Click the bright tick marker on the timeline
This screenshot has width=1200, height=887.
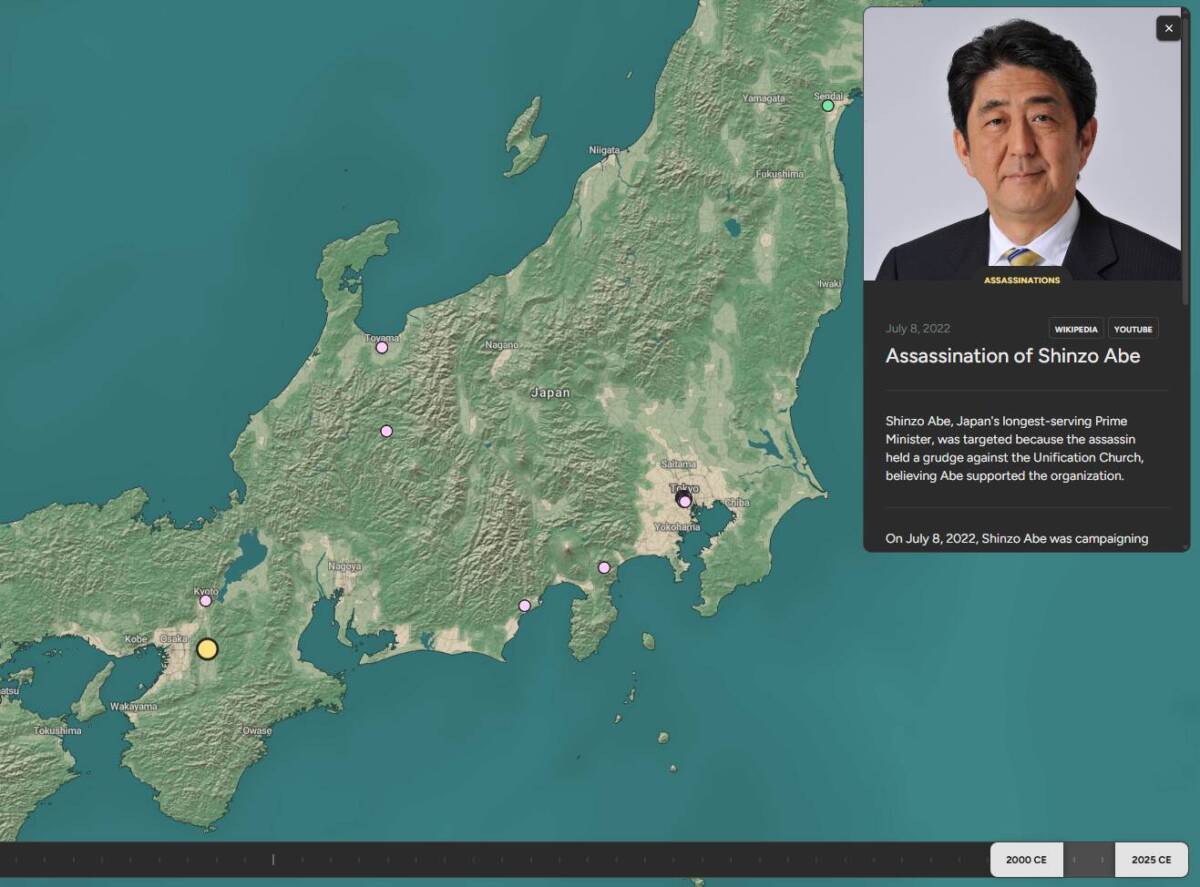tap(273, 859)
